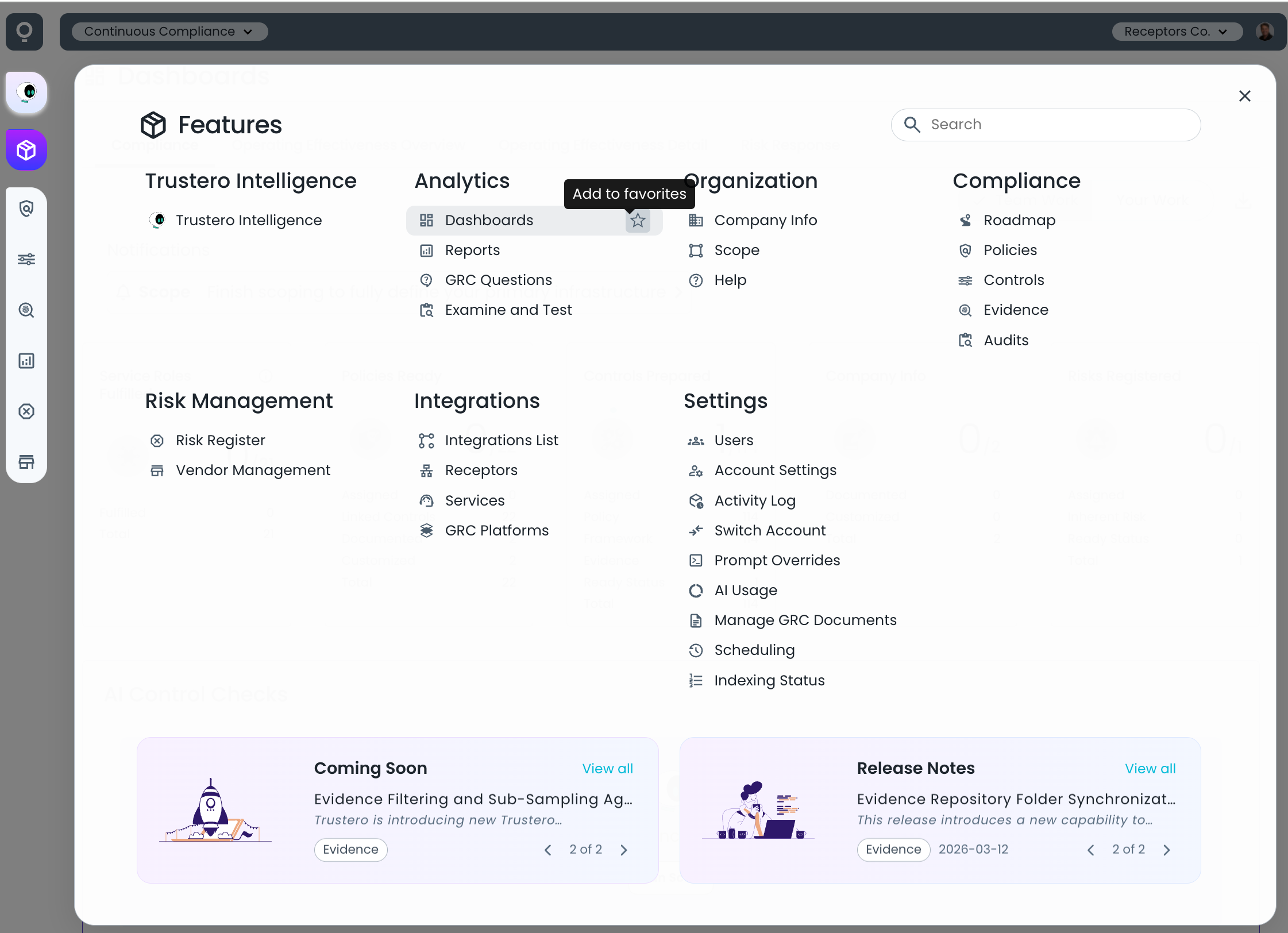Viewport: 1288px width, 933px height.
Task: Click the Trustero Intelligence avatar in sidebar
Action: pyautogui.click(x=26, y=92)
